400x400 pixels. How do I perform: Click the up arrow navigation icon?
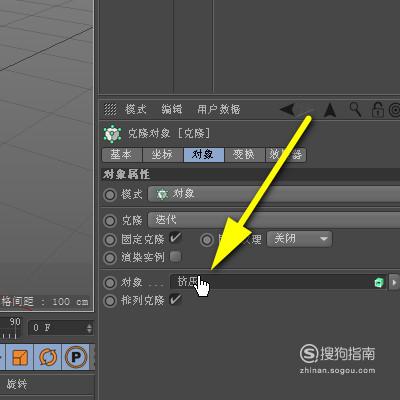pyautogui.click(x=330, y=110)
